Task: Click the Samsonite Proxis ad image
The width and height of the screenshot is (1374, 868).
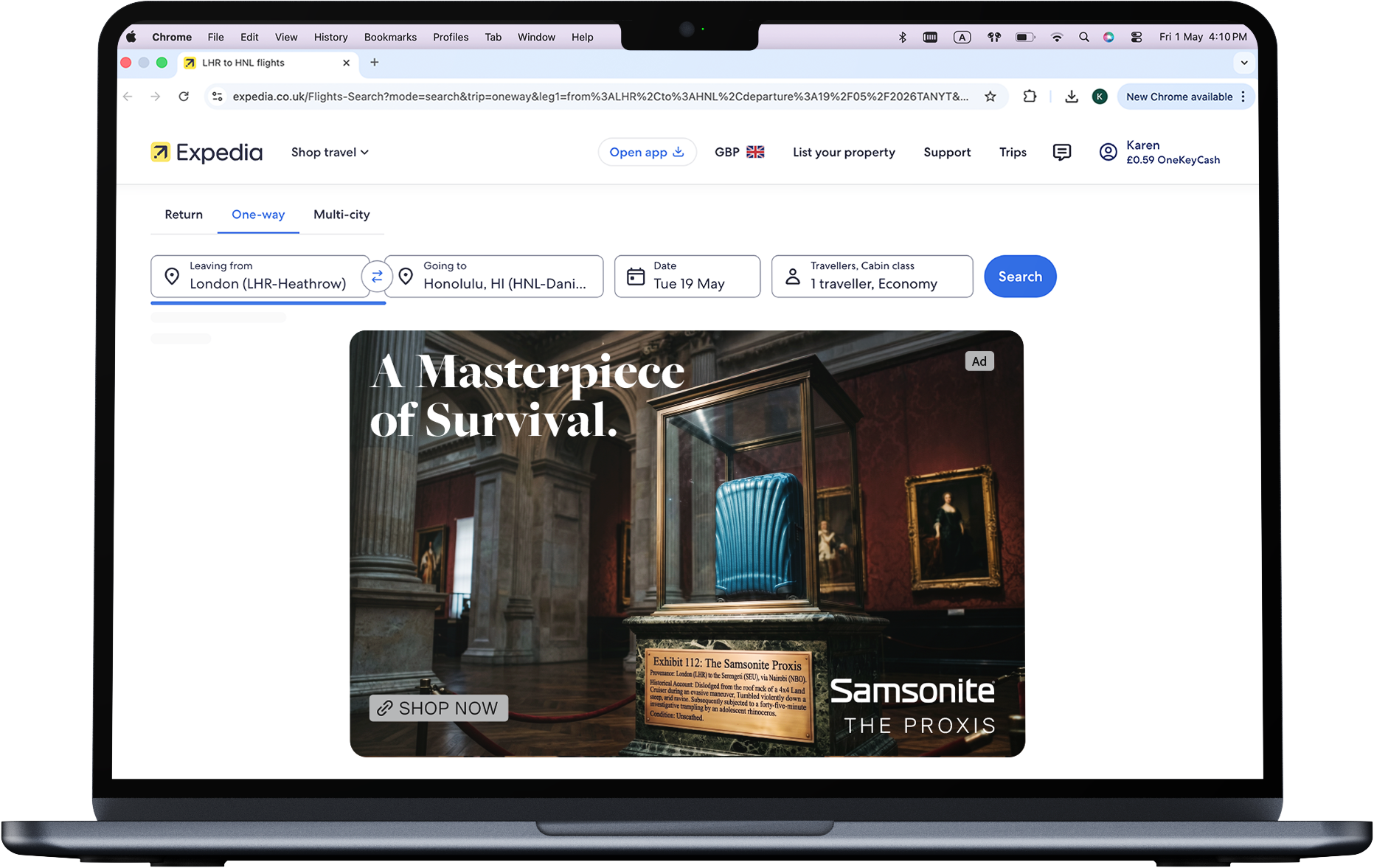Action: click(x=687, y=544)
